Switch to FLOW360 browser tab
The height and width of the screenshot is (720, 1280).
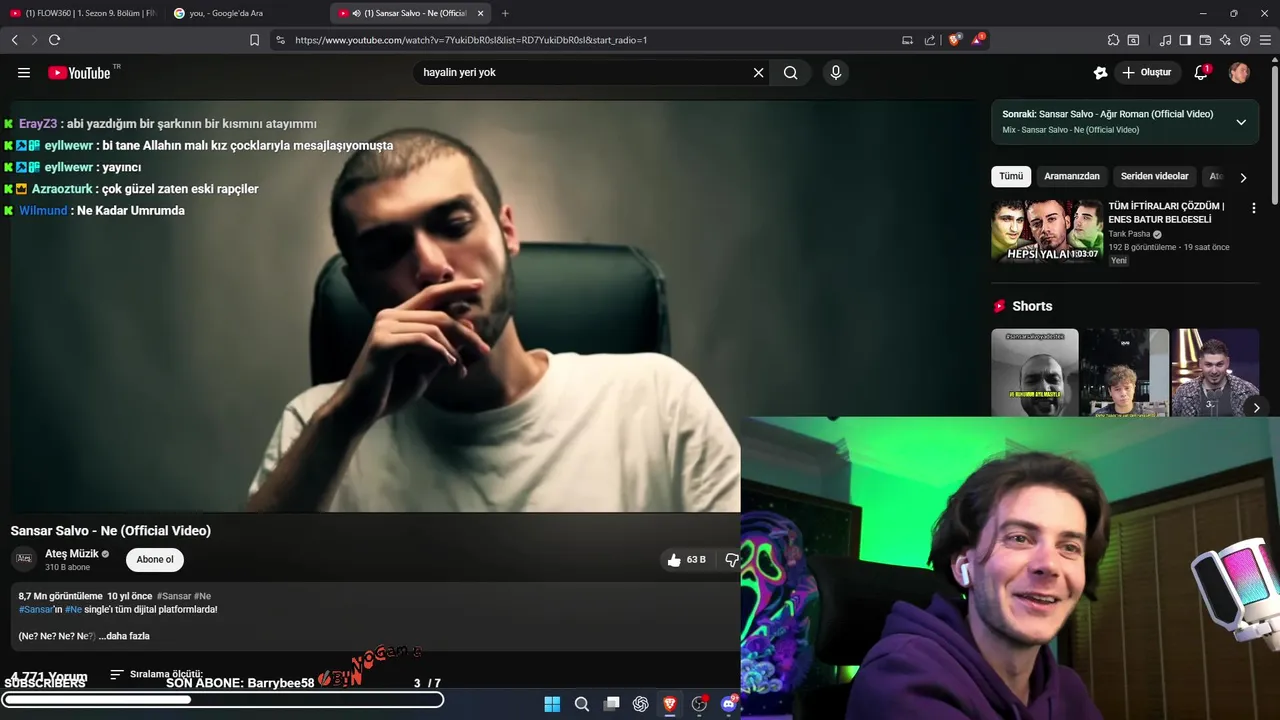pos(83,13)
